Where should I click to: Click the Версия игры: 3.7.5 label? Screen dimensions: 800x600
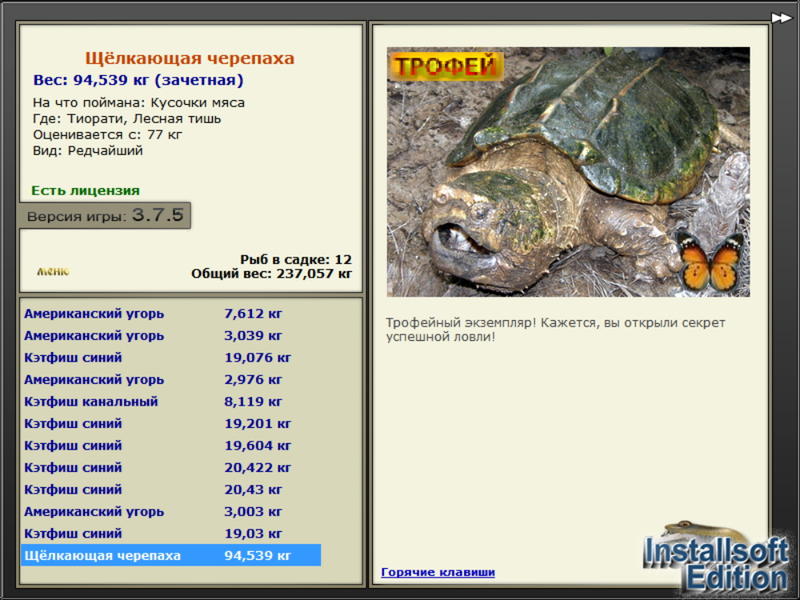tap(105, 215)
